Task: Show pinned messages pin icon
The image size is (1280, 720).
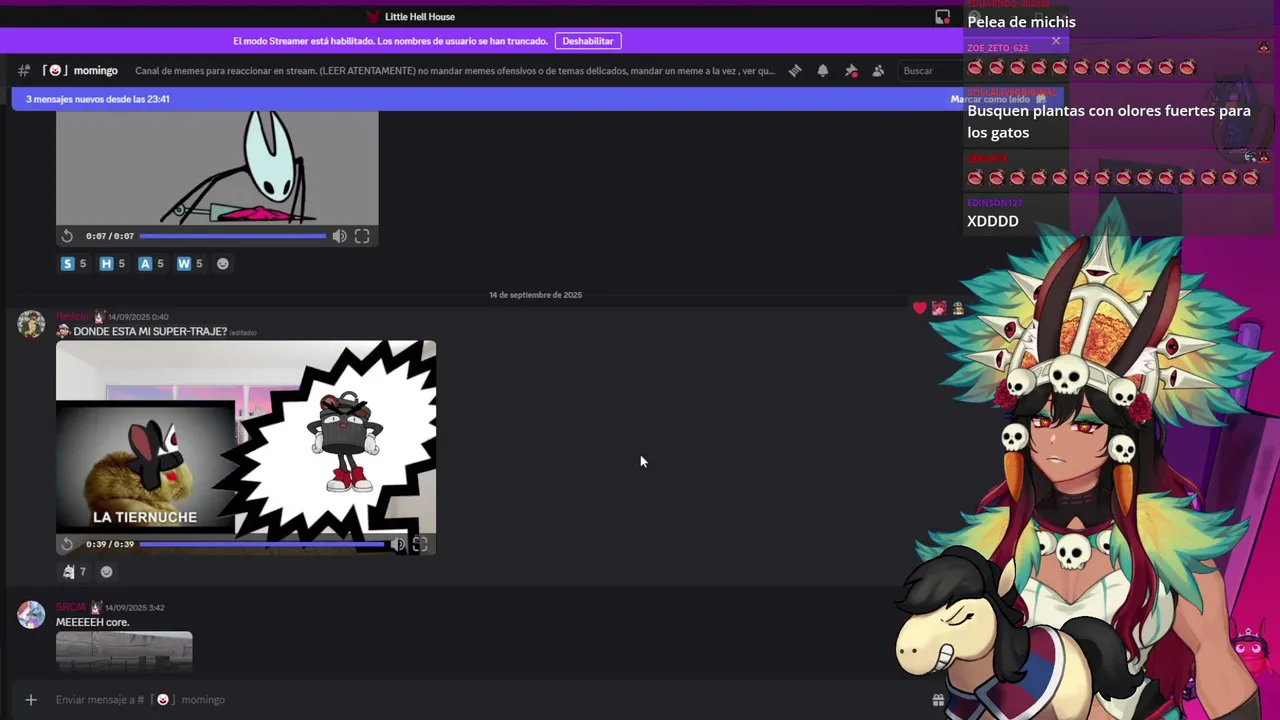Action: coord(851,71)
